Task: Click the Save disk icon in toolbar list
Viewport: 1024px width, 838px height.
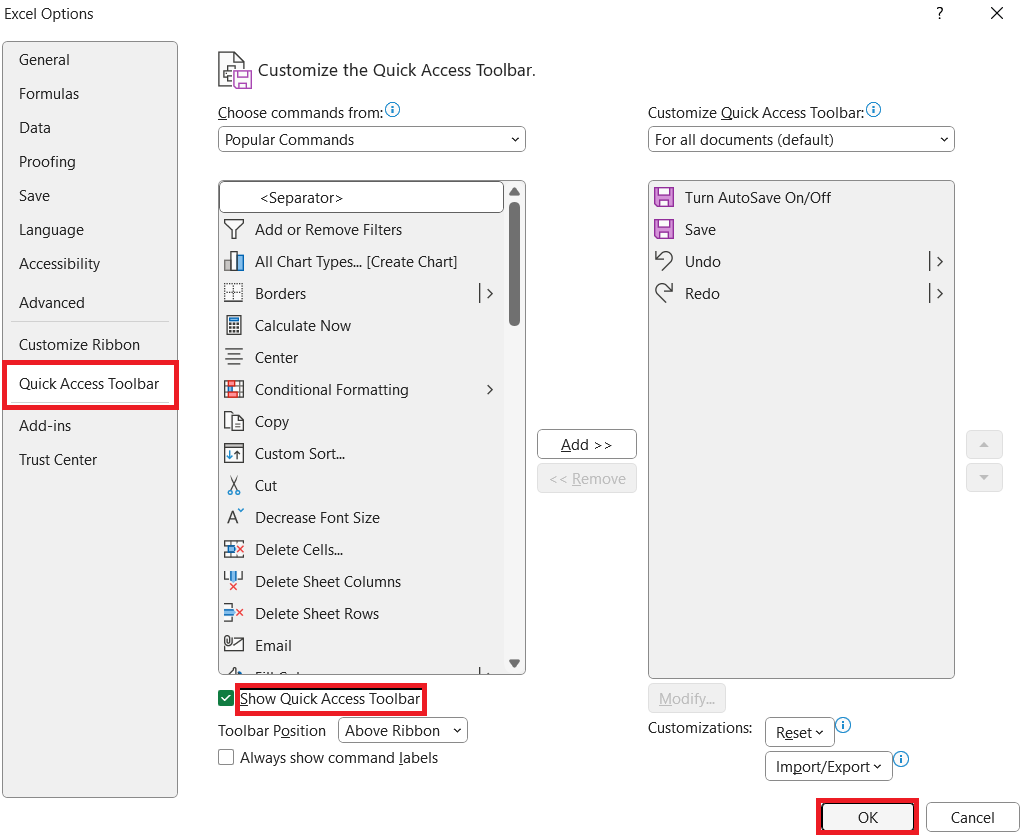Action: 664,229
